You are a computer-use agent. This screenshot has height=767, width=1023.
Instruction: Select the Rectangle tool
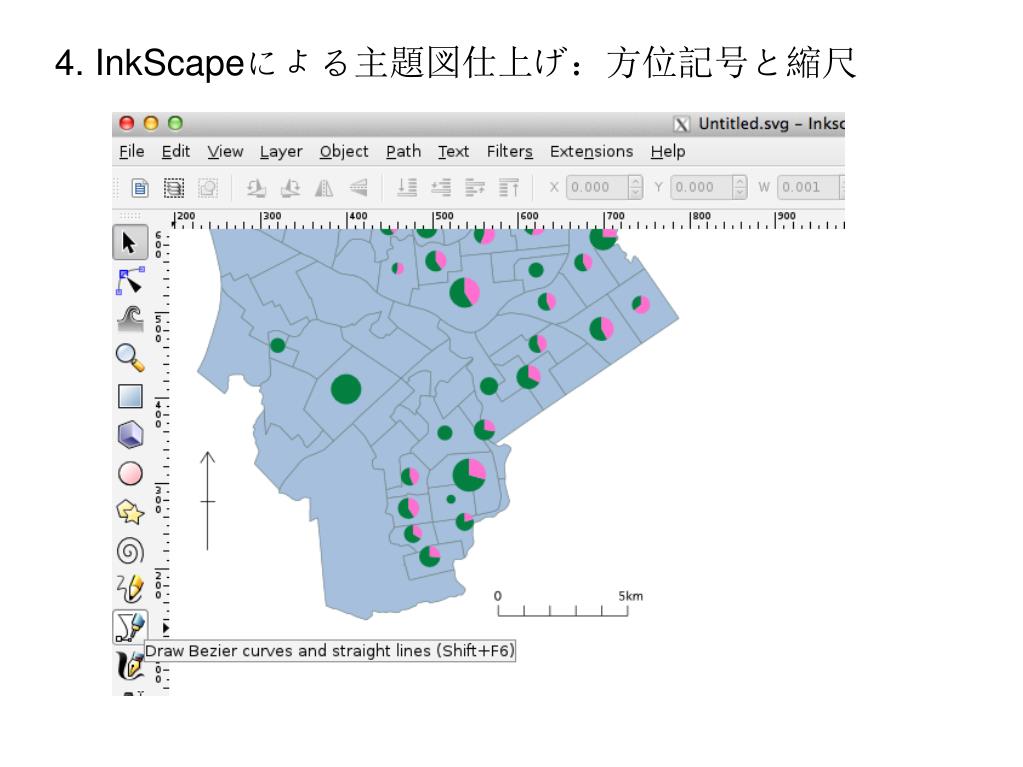130,396
